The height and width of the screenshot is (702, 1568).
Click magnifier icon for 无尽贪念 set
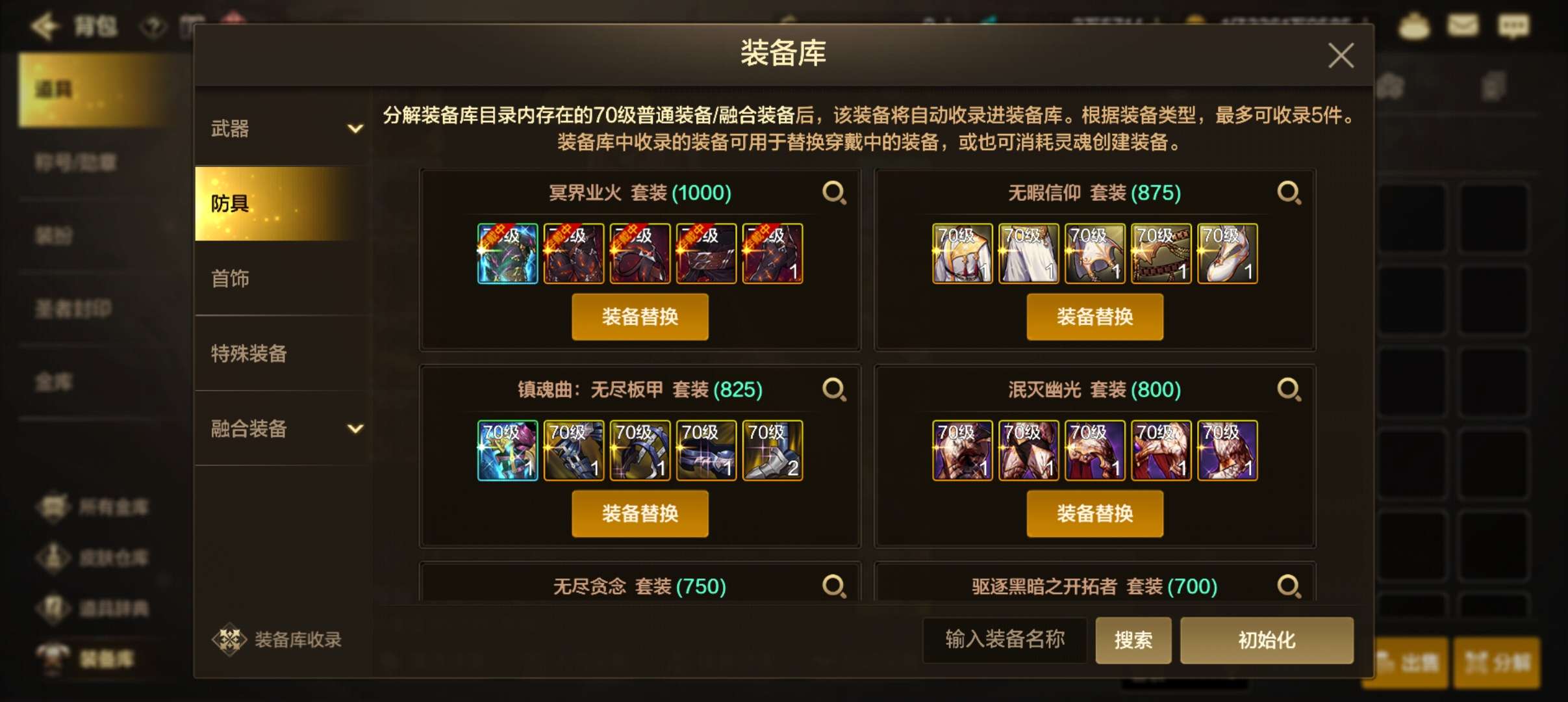pyautogui.click(x=834, y=586)
